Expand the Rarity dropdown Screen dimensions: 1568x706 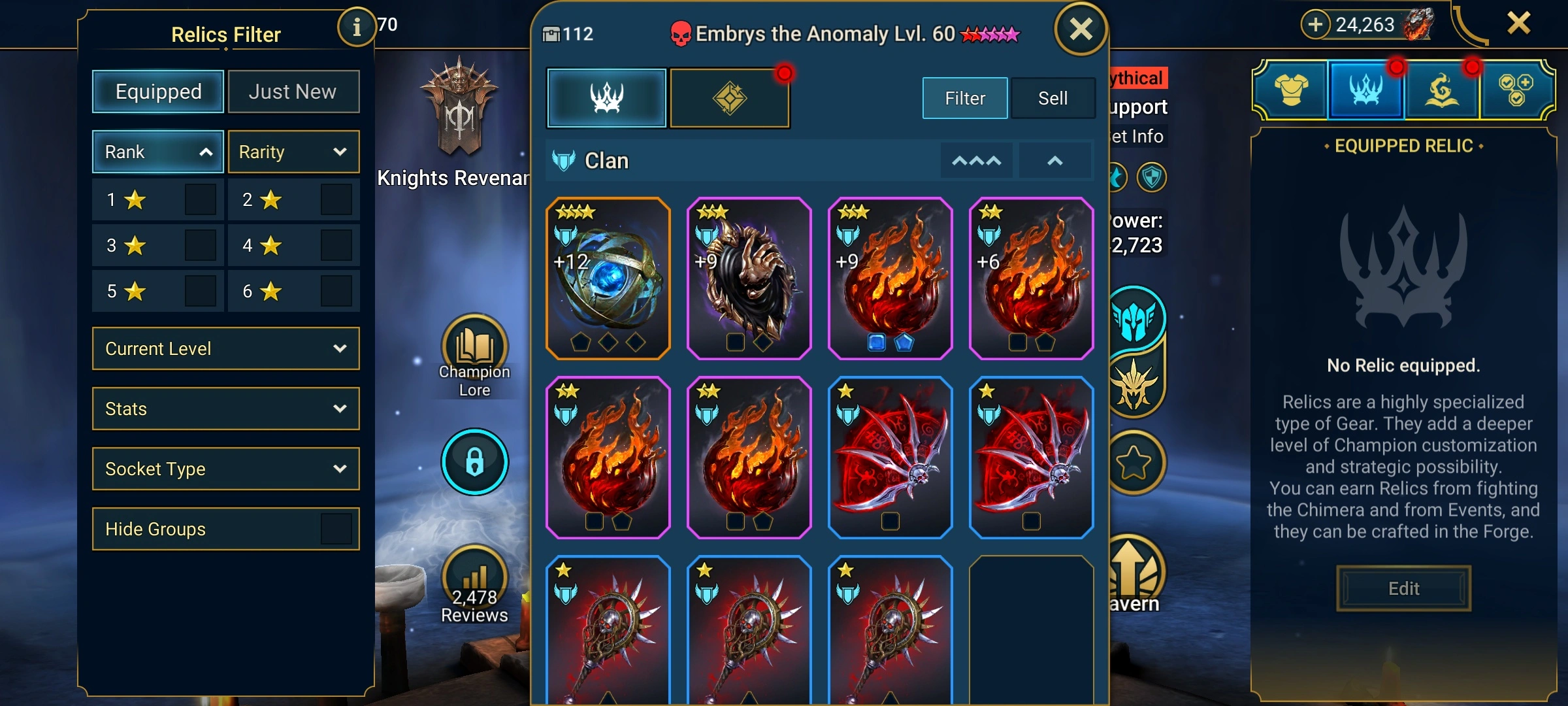click(x=293, y=152)
